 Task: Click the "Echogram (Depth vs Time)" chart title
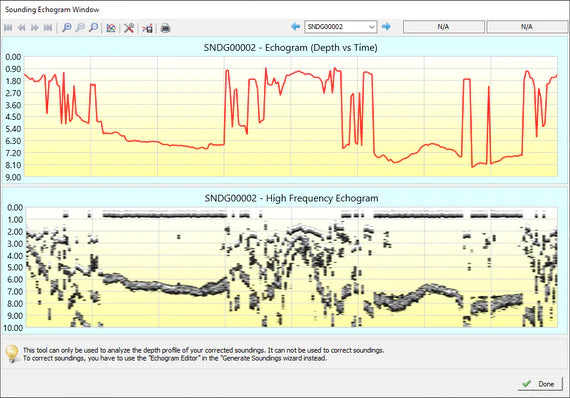pos(290,48)
